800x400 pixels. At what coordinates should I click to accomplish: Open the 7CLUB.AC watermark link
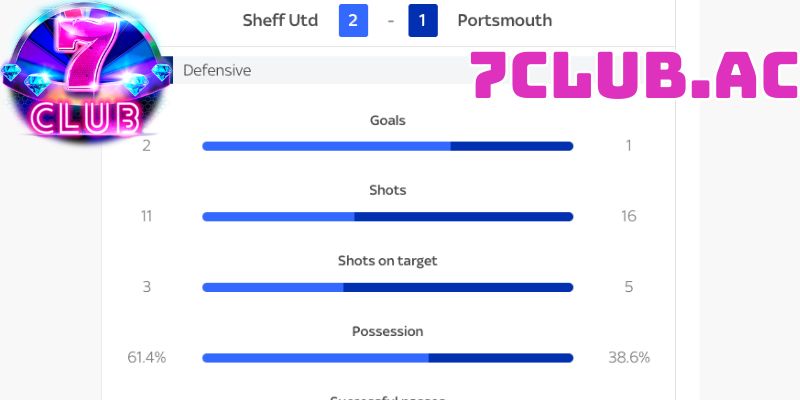click(634, 76)
